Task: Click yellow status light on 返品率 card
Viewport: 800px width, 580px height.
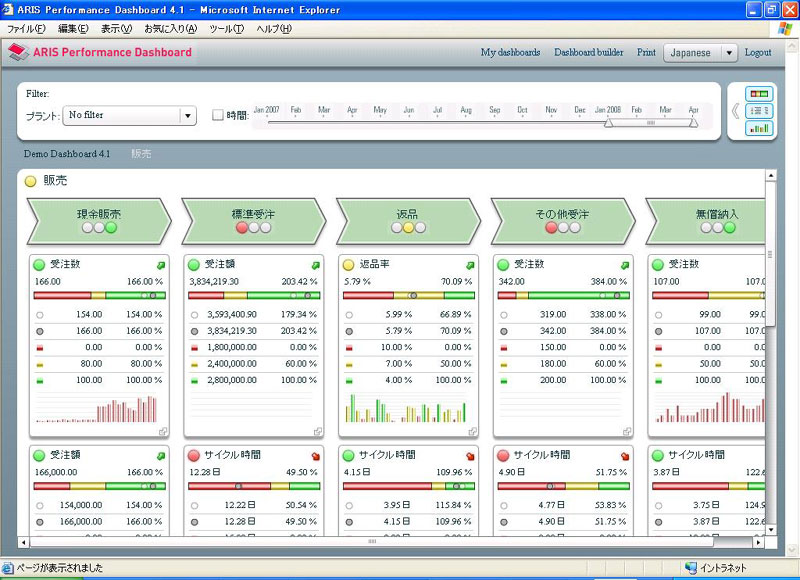Action: point(348,265)
